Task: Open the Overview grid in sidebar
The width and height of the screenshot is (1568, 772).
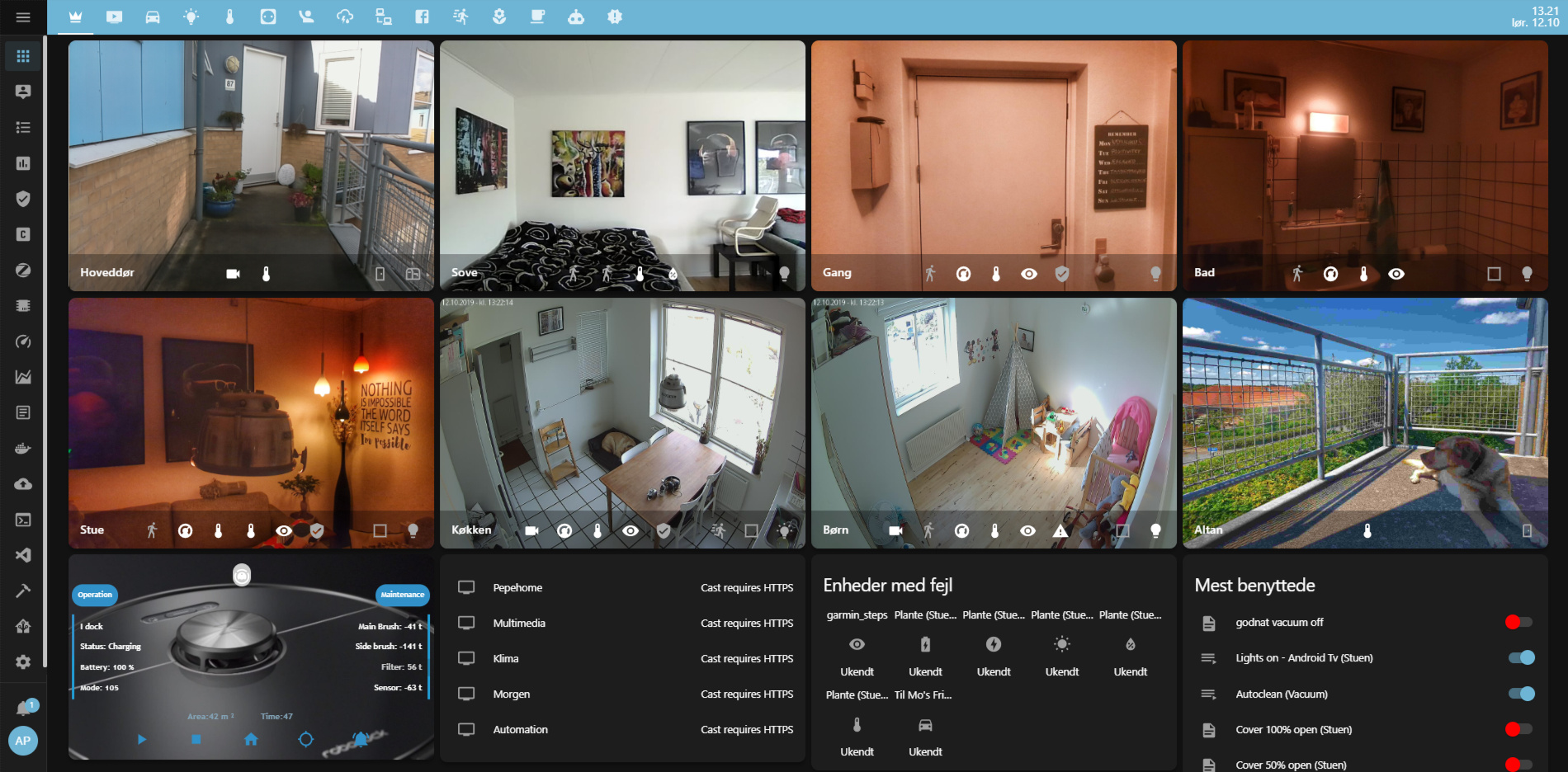Action: click(23, 56)
